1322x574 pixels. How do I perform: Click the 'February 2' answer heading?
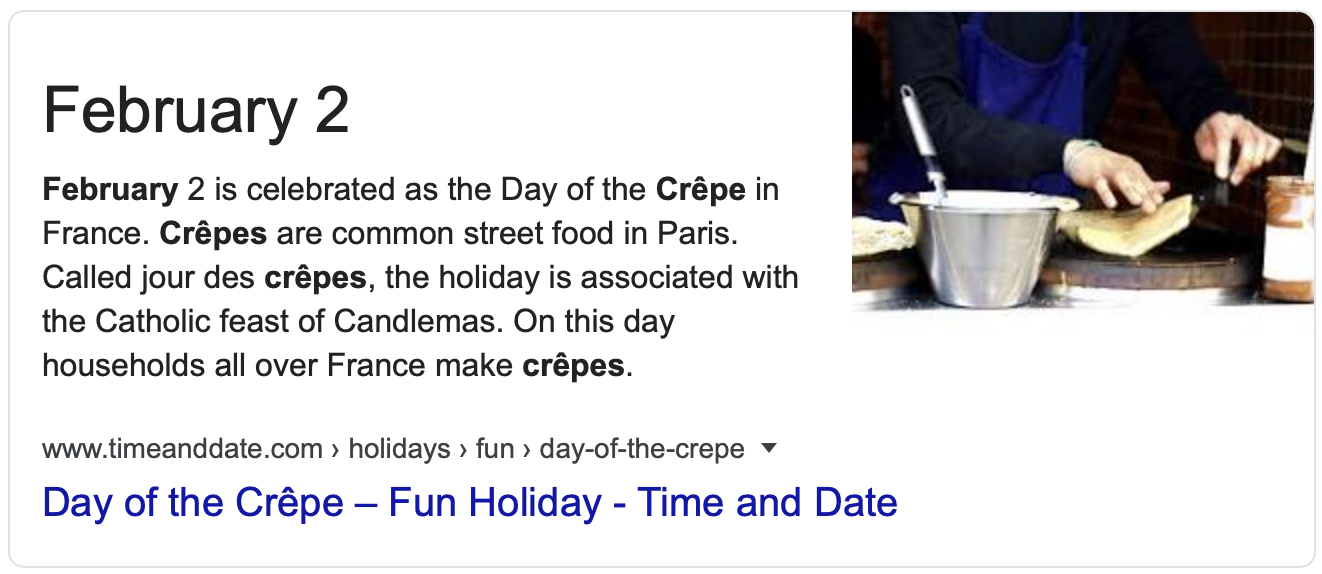point(196,110)
